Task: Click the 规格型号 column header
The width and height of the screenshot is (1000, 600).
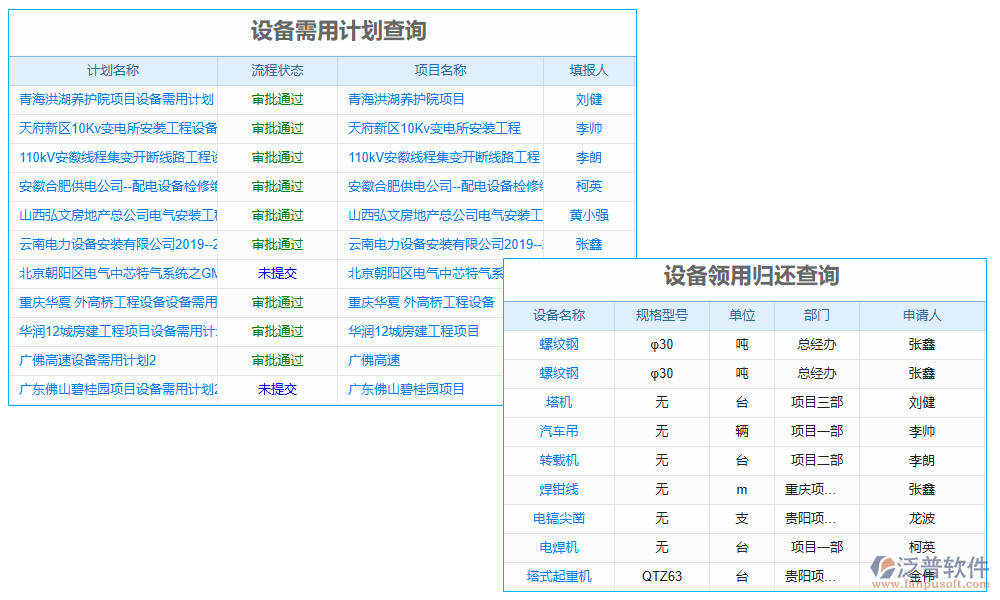Action: (662, 315)
